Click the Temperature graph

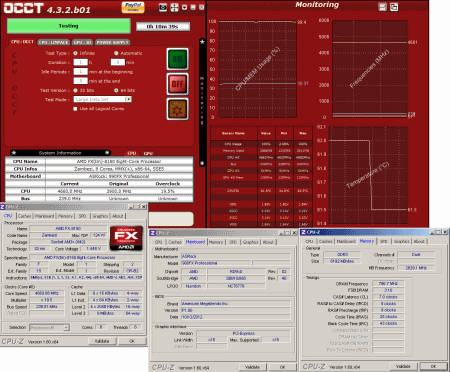click(368, 175)
